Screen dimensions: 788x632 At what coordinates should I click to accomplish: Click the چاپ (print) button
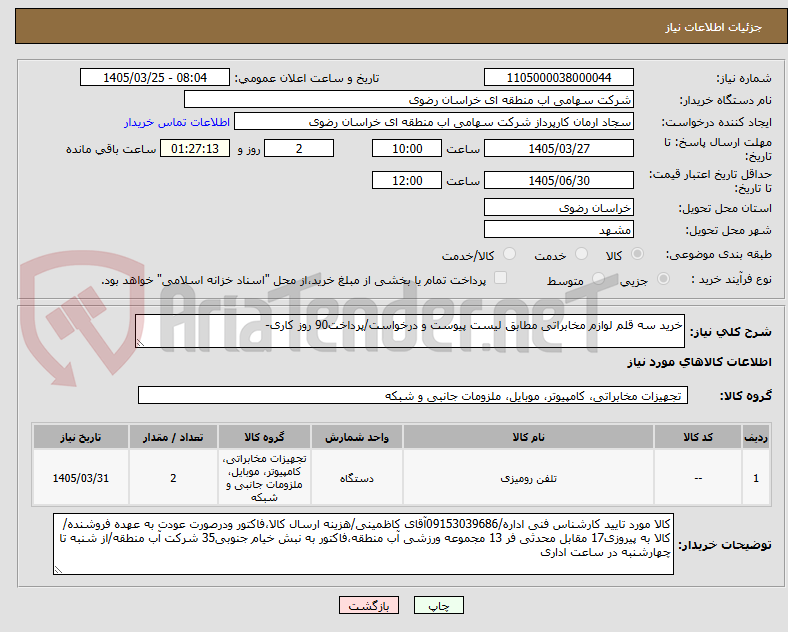438,605
